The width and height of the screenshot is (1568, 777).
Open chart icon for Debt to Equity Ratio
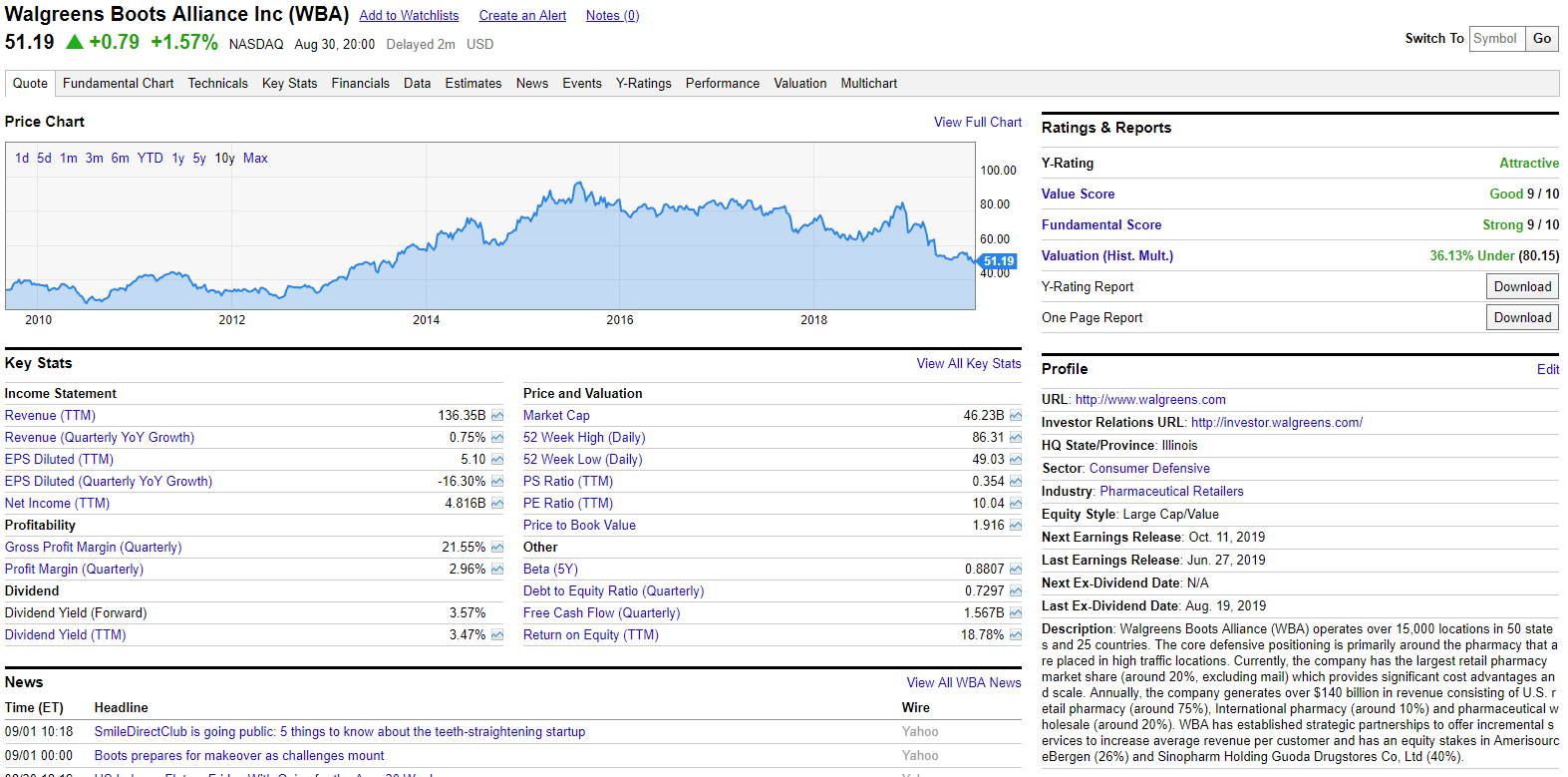coord(1016,591)
